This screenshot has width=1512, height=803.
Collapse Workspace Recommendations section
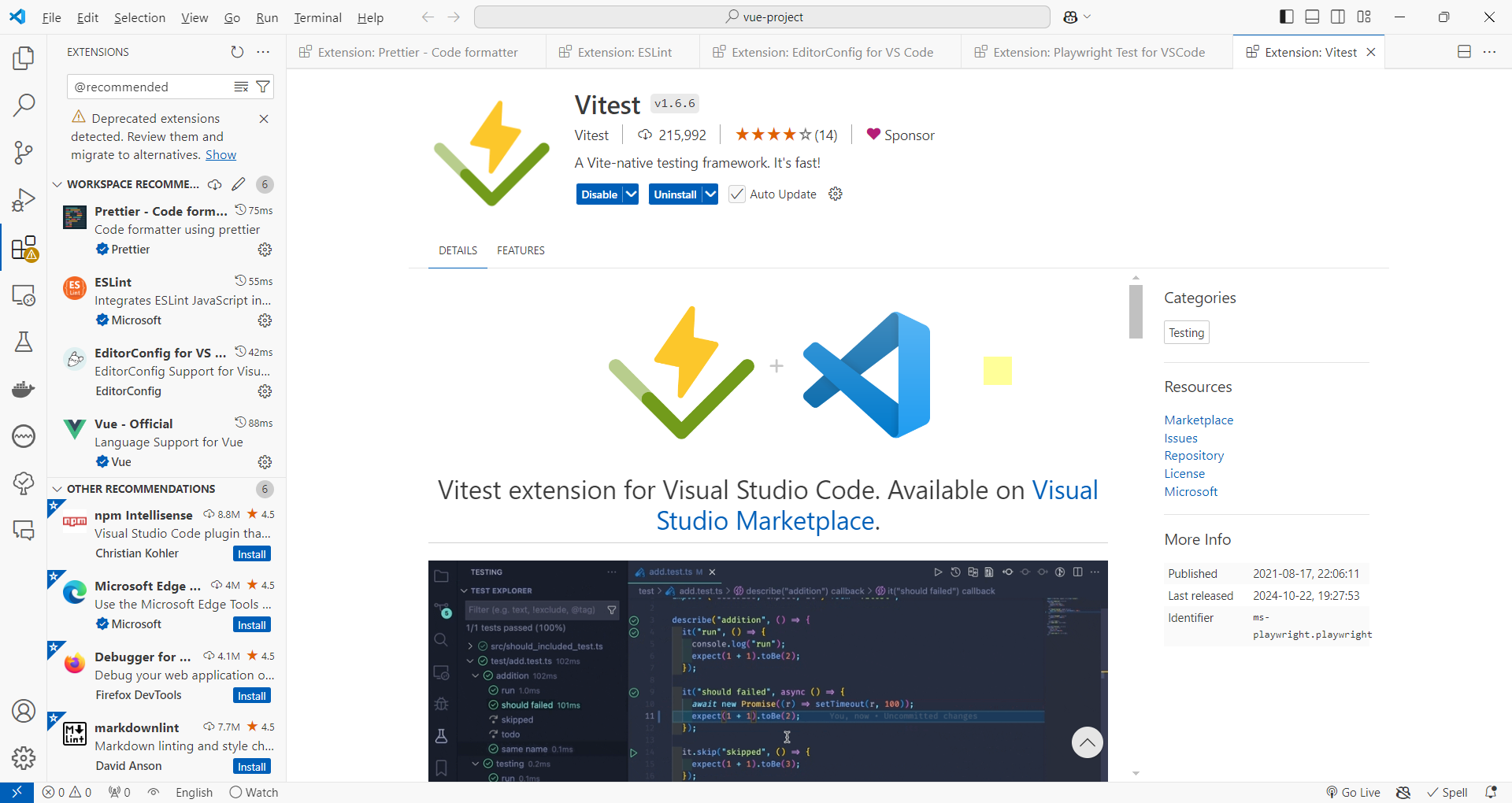pos(57,184)
